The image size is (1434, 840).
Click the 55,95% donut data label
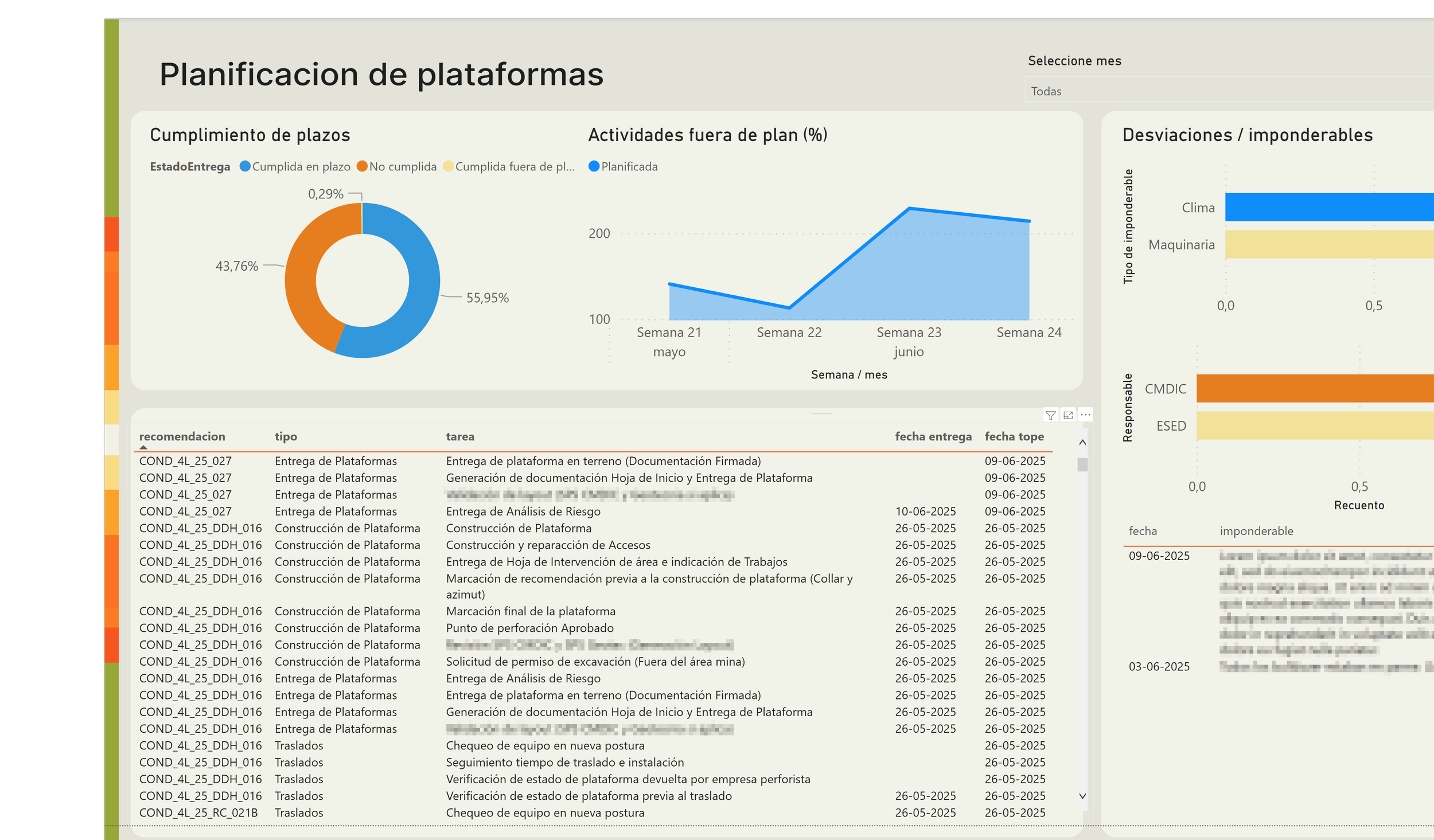tap(487, 298)
